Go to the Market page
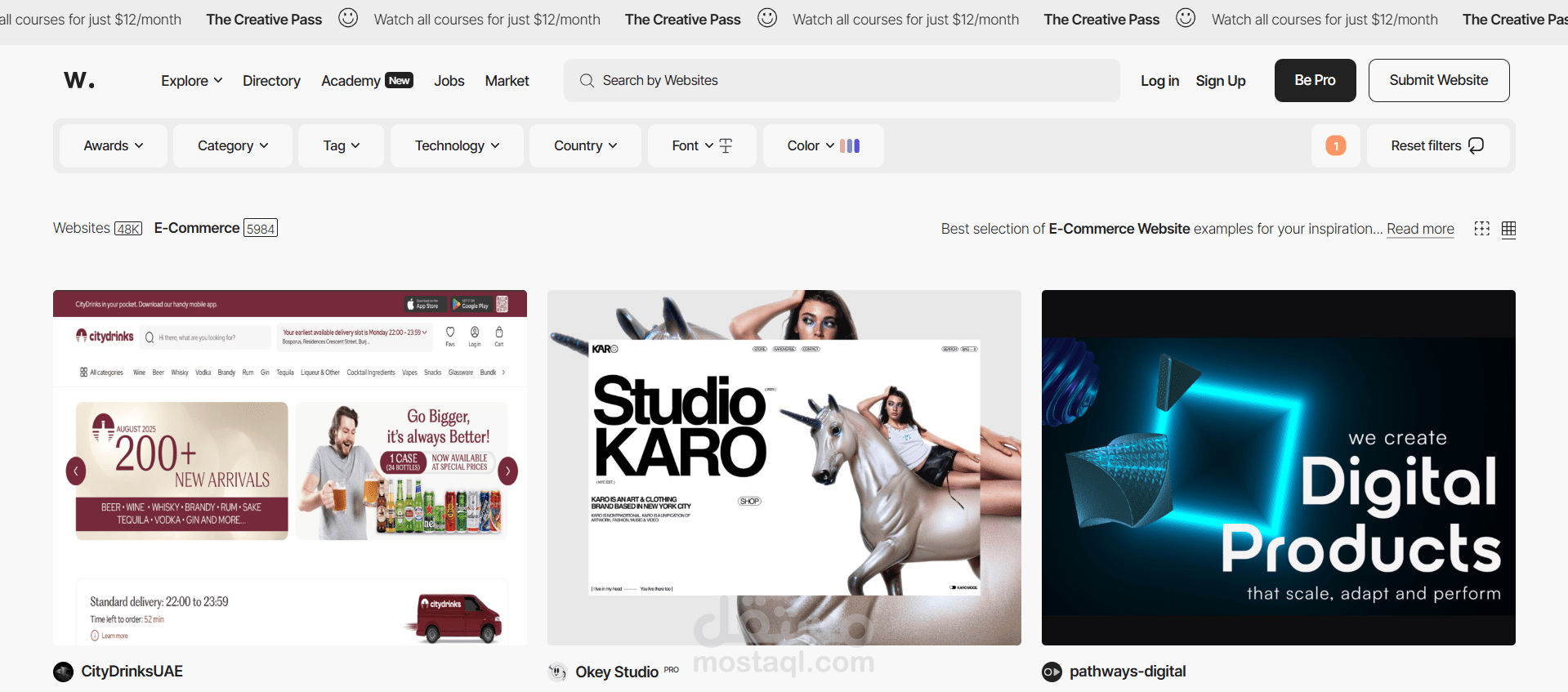The width and height of the screenshot is (1568, 692). click(x=507, y=80)
